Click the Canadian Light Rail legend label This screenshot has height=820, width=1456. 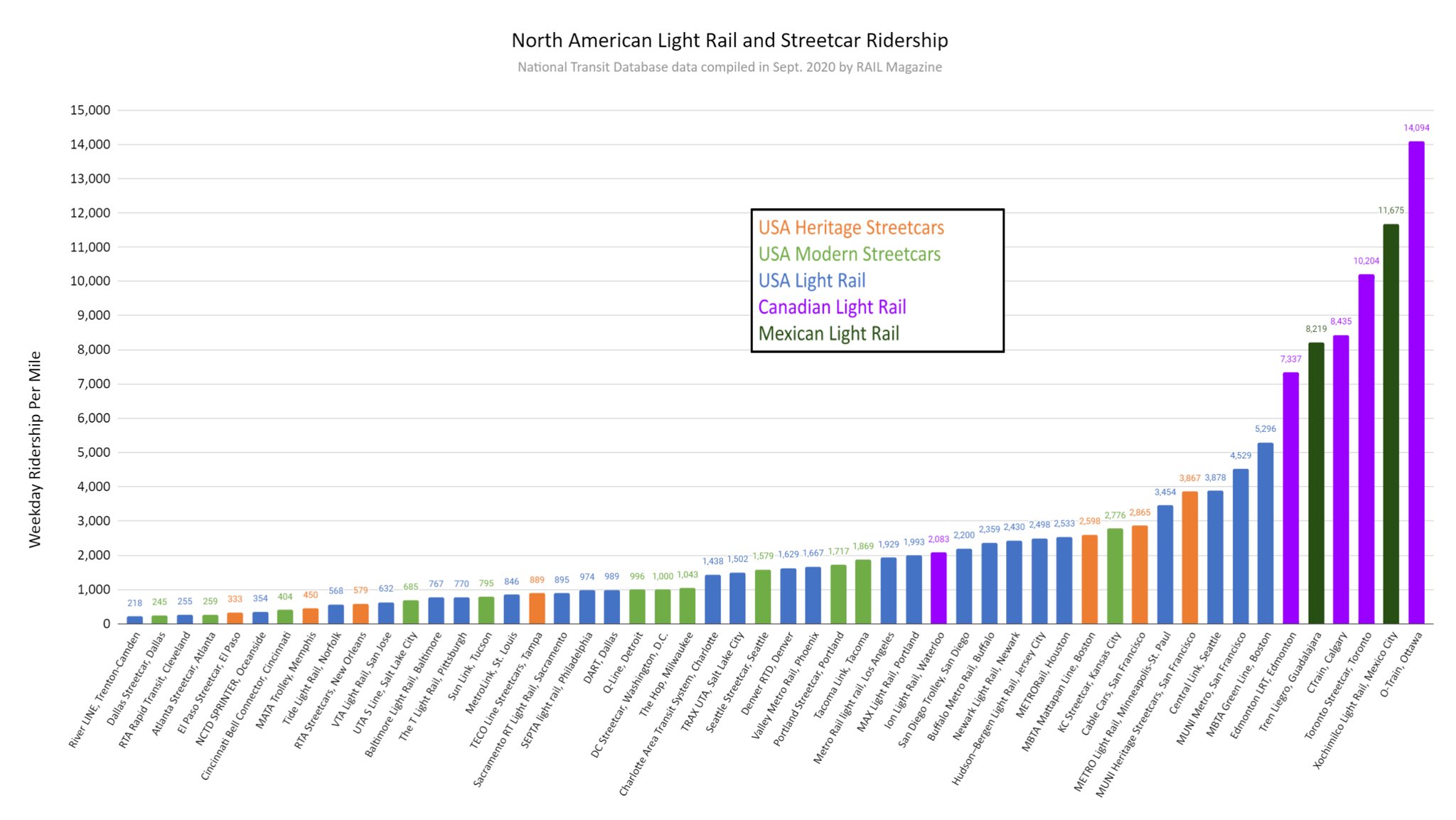point(832,307)
